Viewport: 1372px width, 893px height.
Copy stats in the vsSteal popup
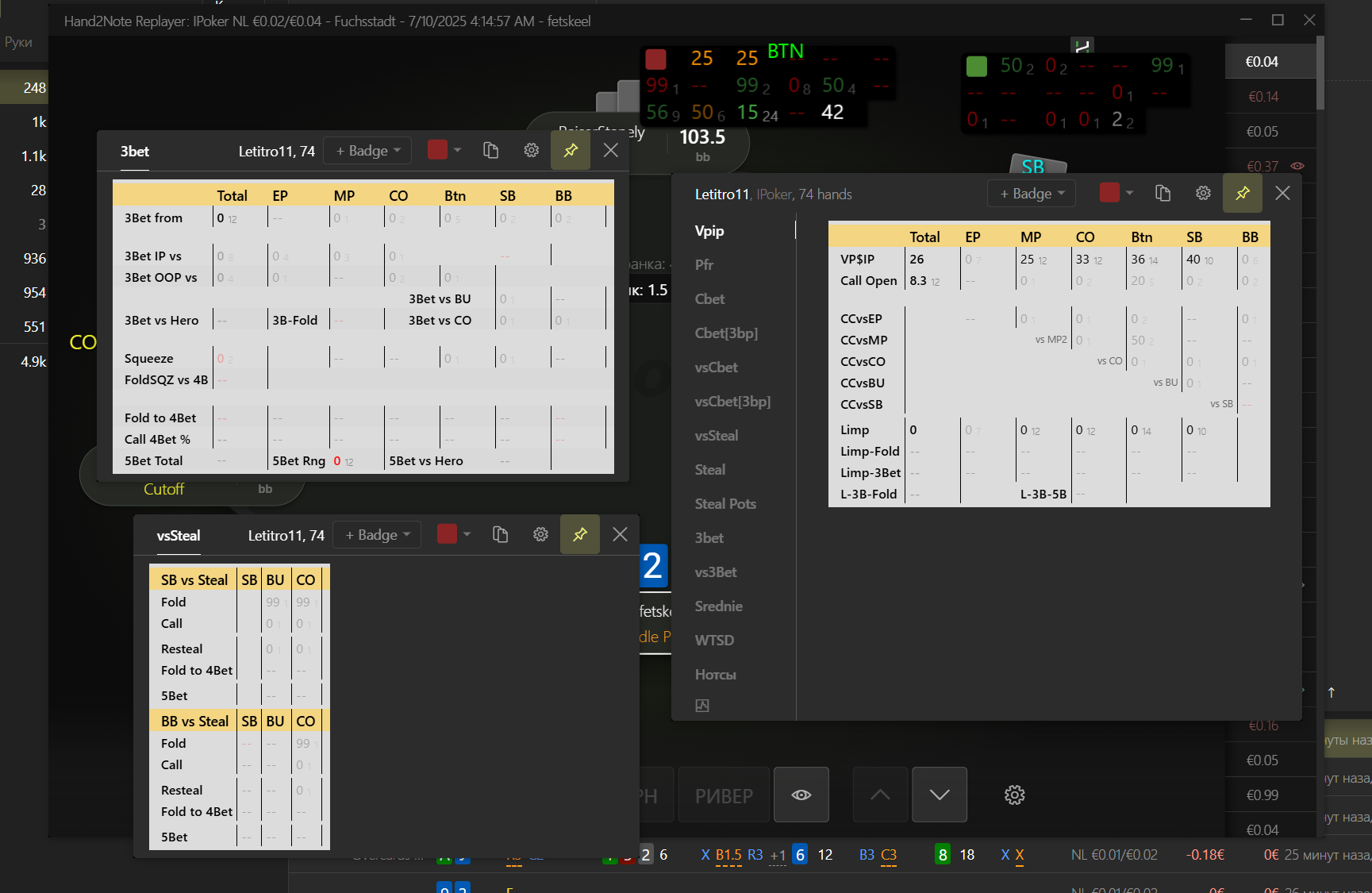coord(500,535)
